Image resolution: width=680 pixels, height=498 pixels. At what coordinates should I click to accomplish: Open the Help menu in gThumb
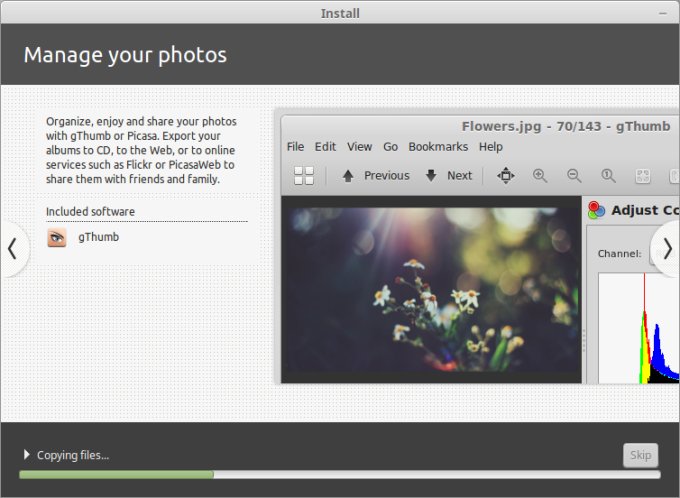pos(490,147)
